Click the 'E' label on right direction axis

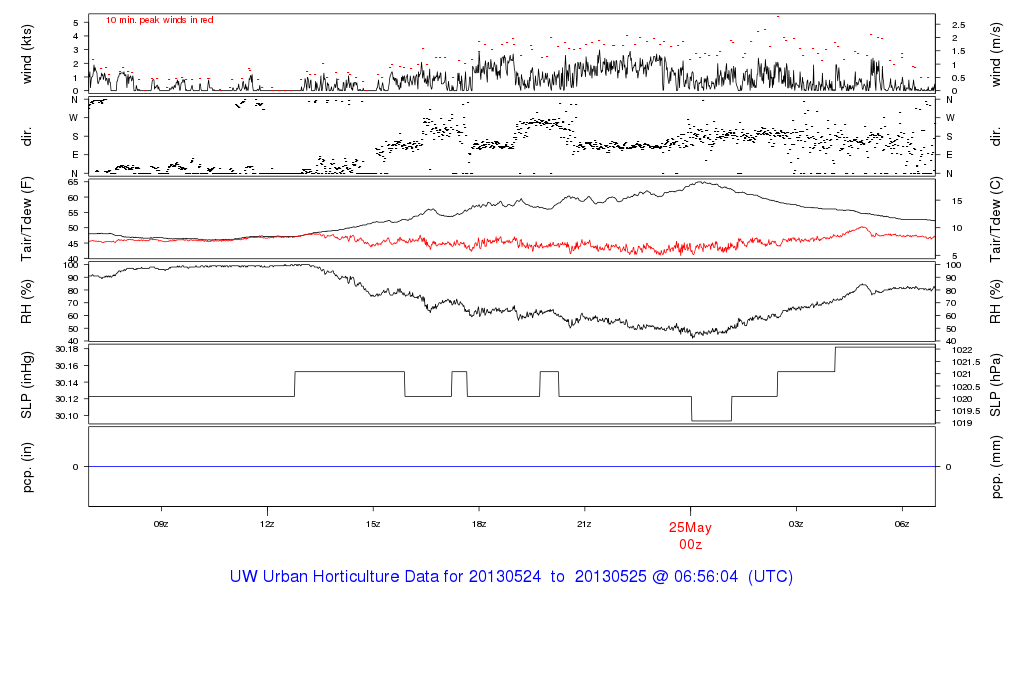pyautogui.click(x=950, y=155)
